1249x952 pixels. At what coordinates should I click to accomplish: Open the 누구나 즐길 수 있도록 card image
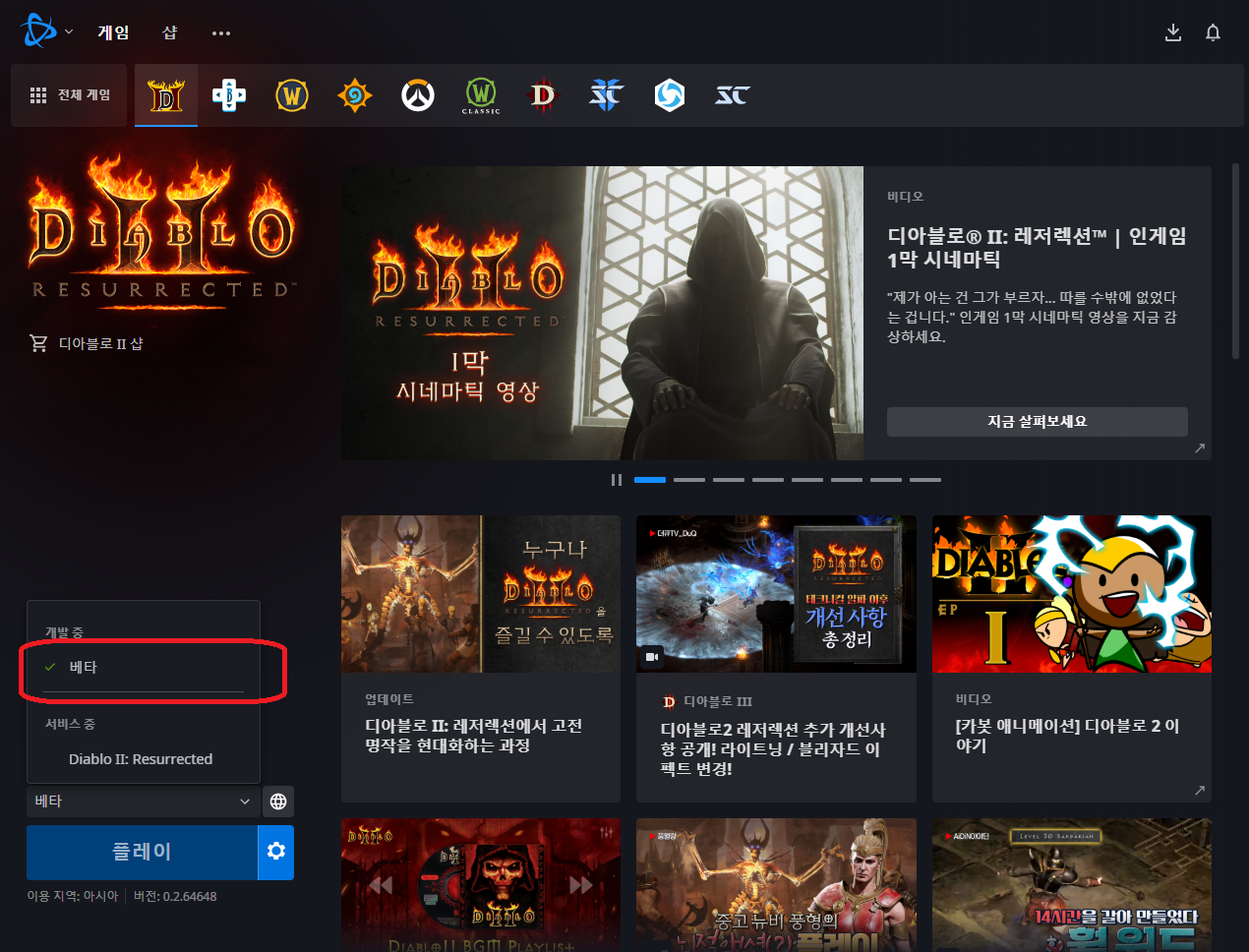click(481, 594)
